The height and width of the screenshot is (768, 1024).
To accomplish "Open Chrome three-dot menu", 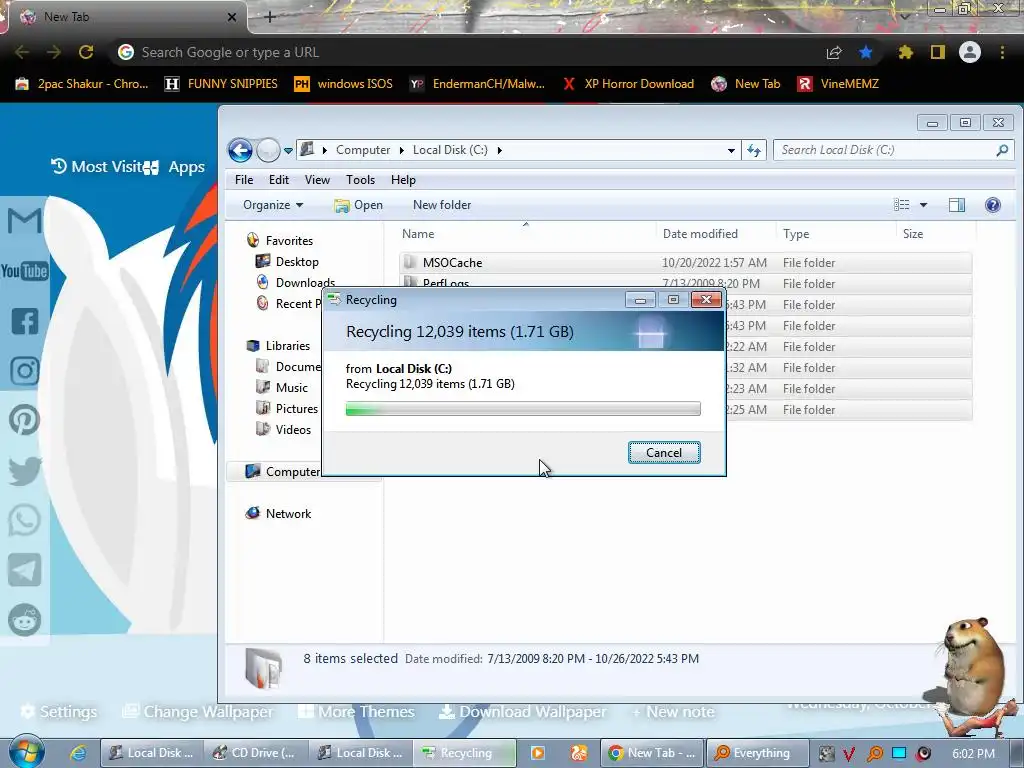I will 1002,52.
